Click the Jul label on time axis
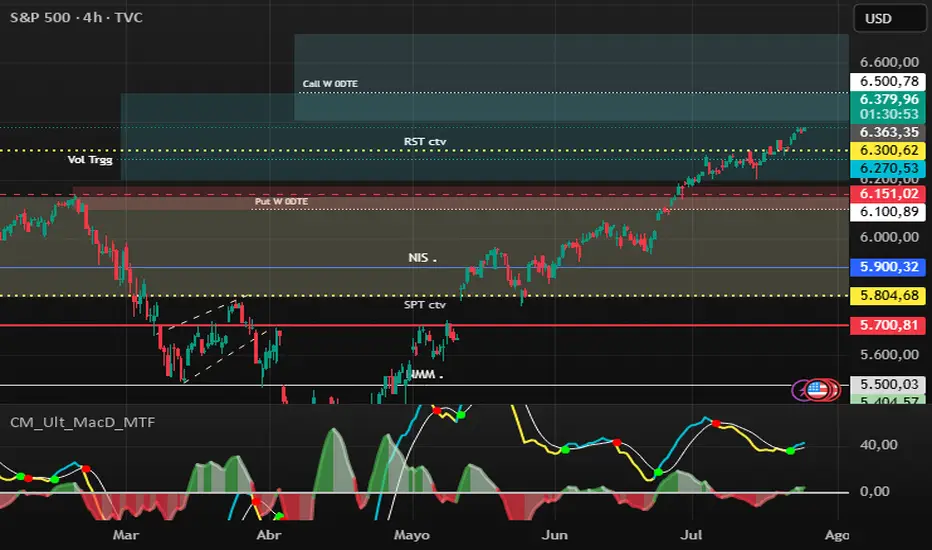This screenshot has width=932, height=550. [x=691, y=535]
